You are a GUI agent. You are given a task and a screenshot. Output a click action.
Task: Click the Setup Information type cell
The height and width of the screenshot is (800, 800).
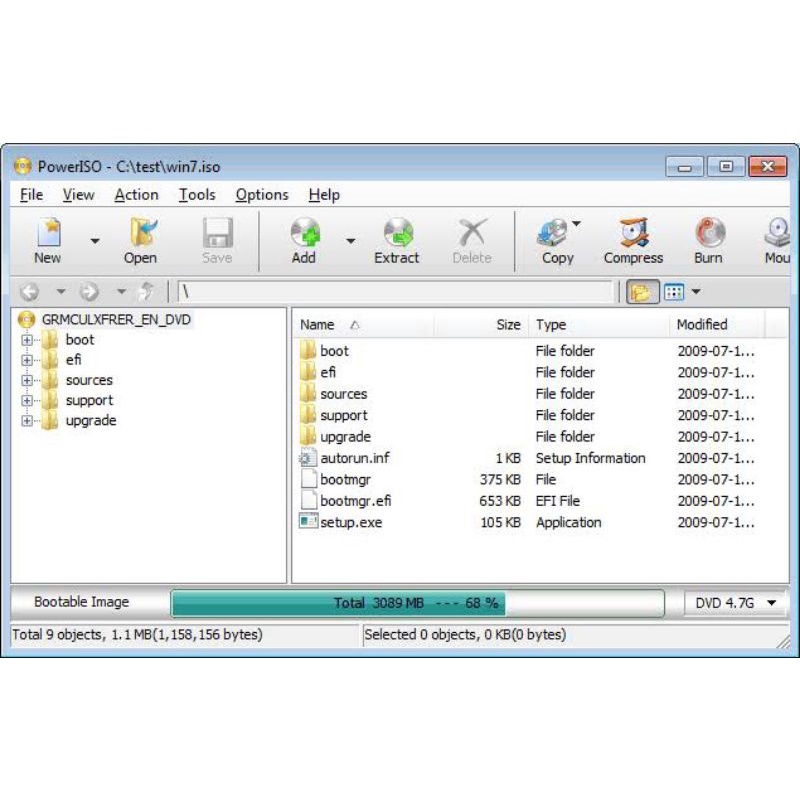click(x=590, y=458)
